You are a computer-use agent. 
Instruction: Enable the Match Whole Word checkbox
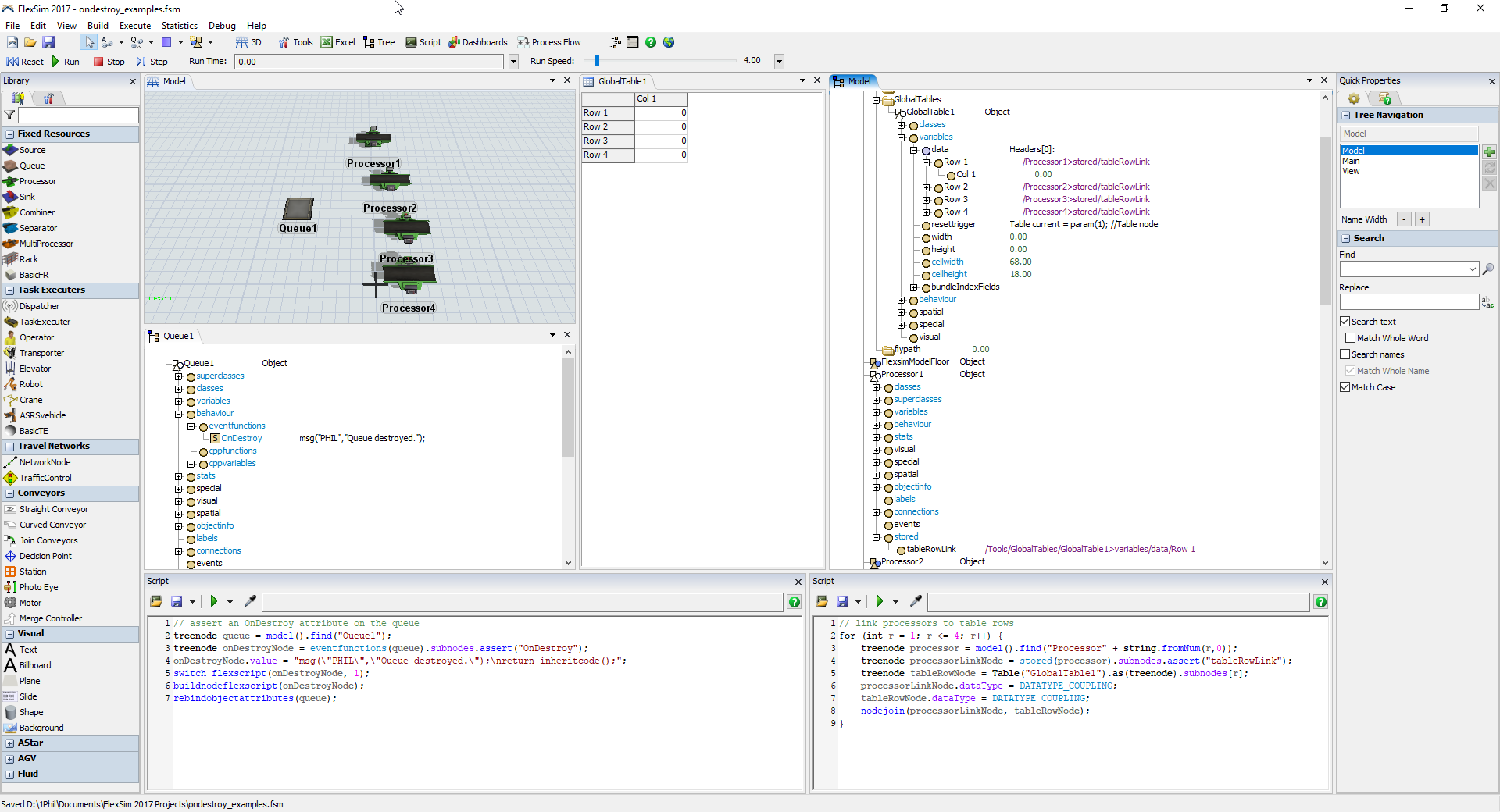1350,338
